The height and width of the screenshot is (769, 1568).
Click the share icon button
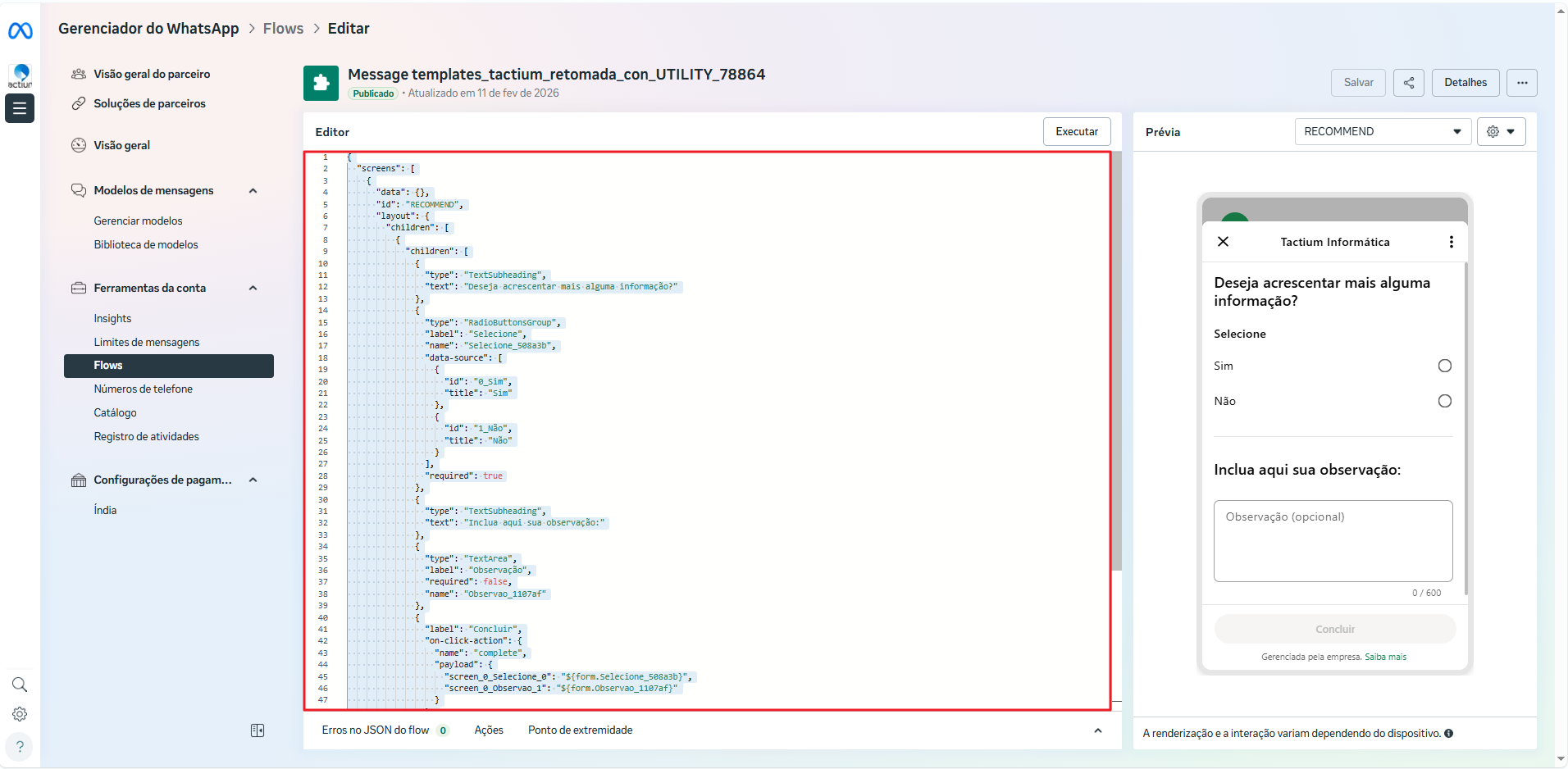tap(1408, 83)
